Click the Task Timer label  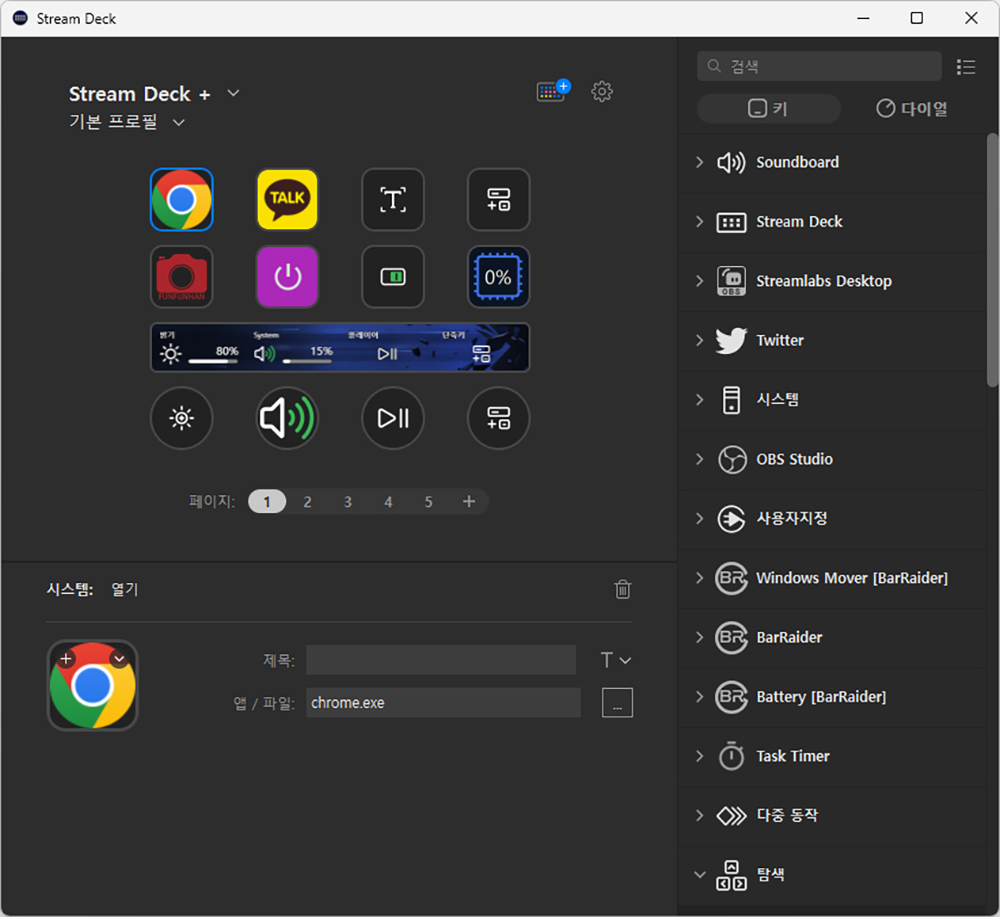click(x=793, y=756)
